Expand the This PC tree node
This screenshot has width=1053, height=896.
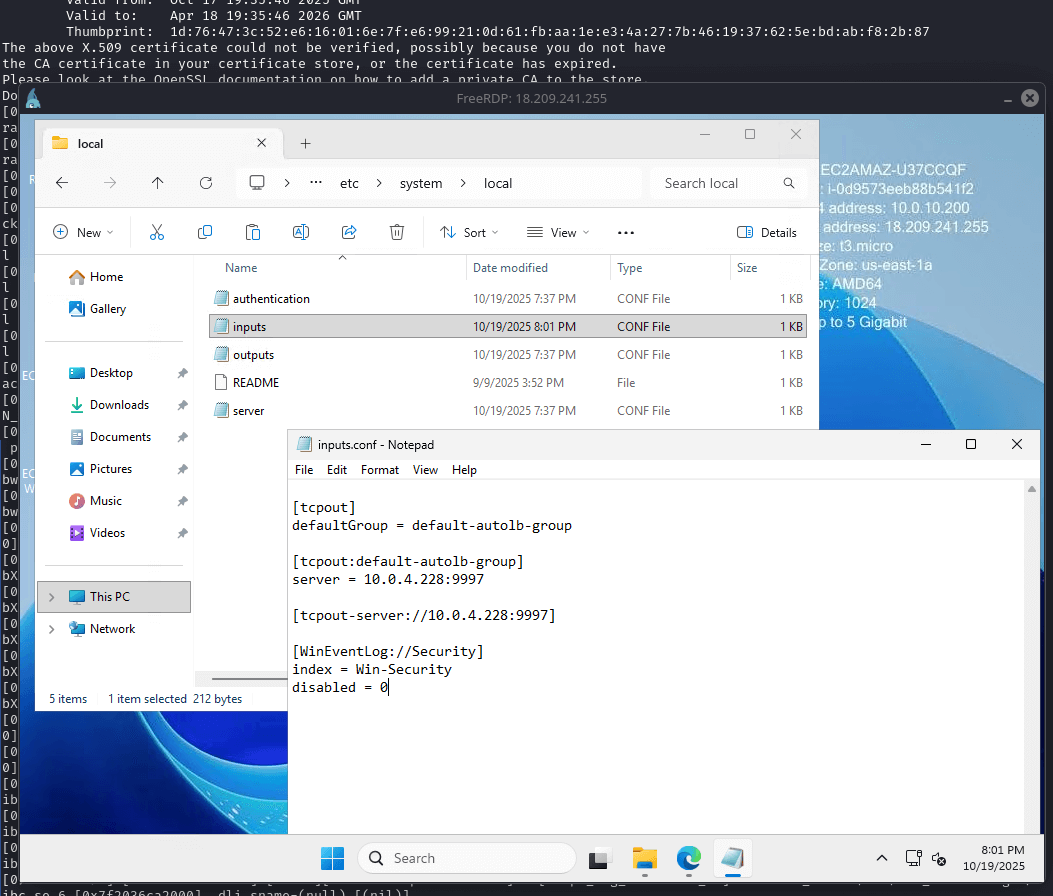[x=52, y=597]
